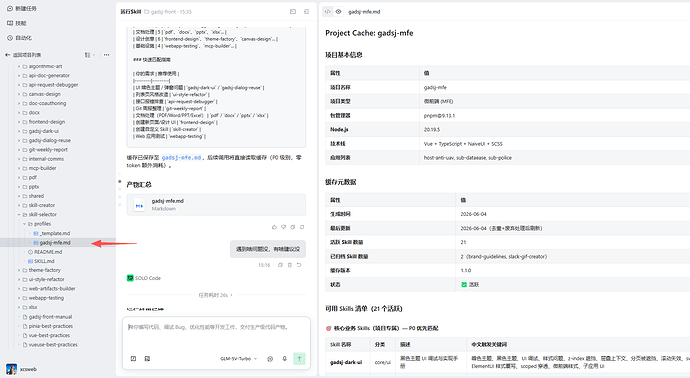690x378 pixels.
Task: Collapse the profiles folder
Action: pyautogui.click(x=24, y=224)
